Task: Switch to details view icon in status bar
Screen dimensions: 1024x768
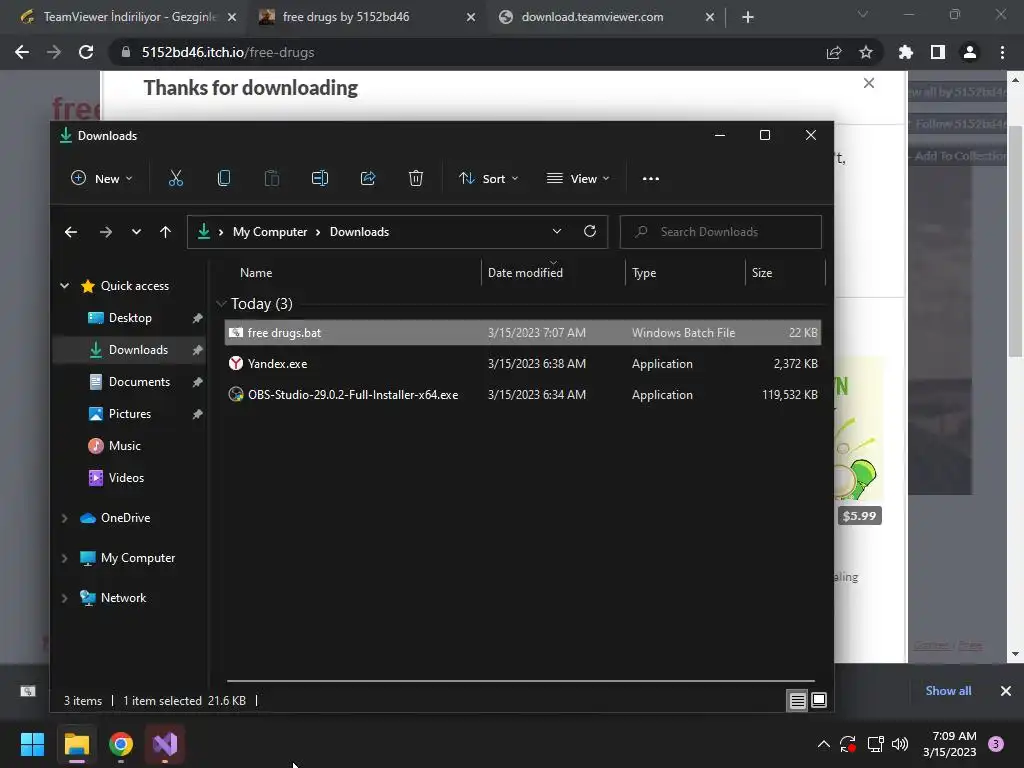Action: click(797, 701)
